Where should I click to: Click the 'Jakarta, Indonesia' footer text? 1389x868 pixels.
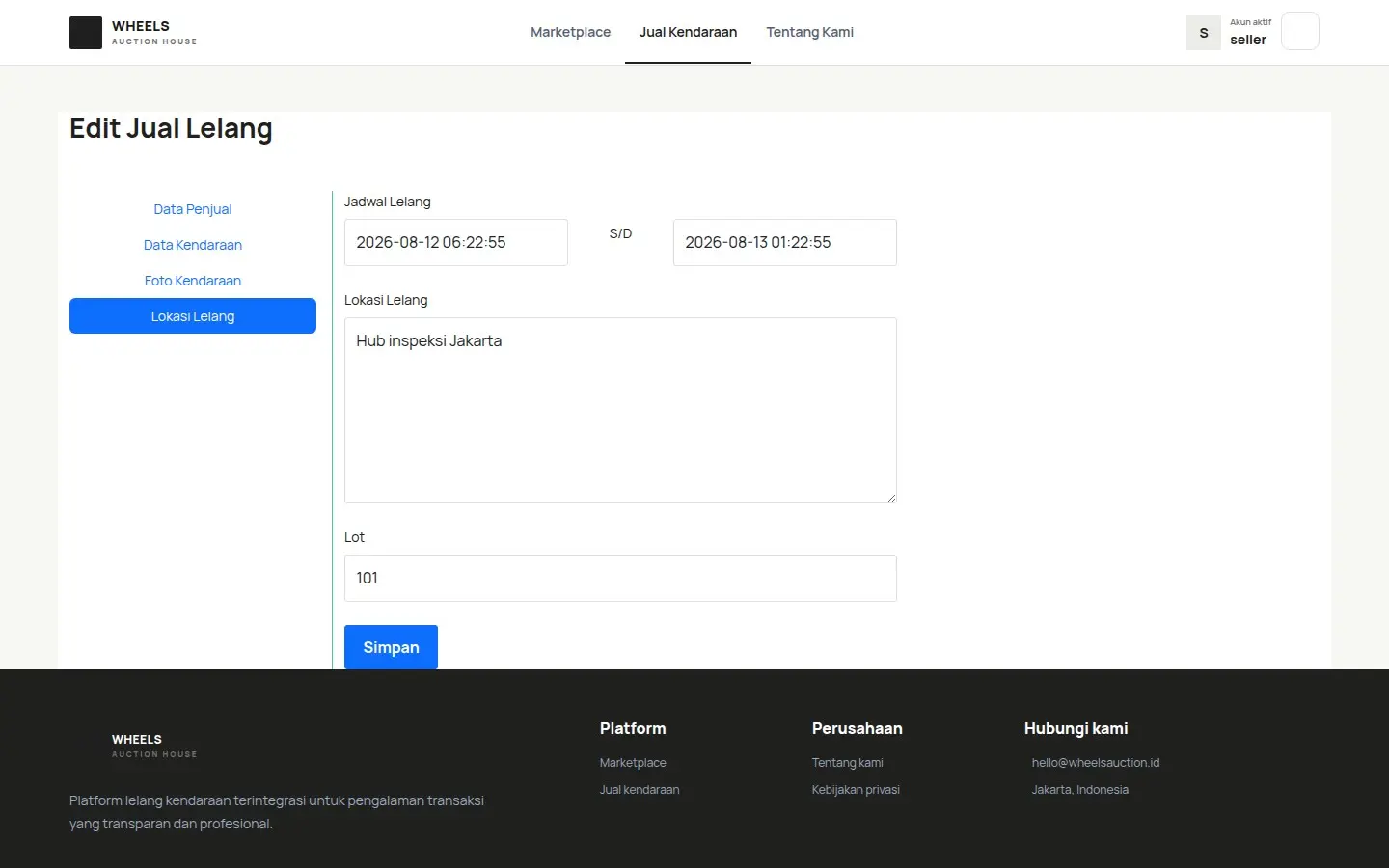click(x=1079, y=789)
